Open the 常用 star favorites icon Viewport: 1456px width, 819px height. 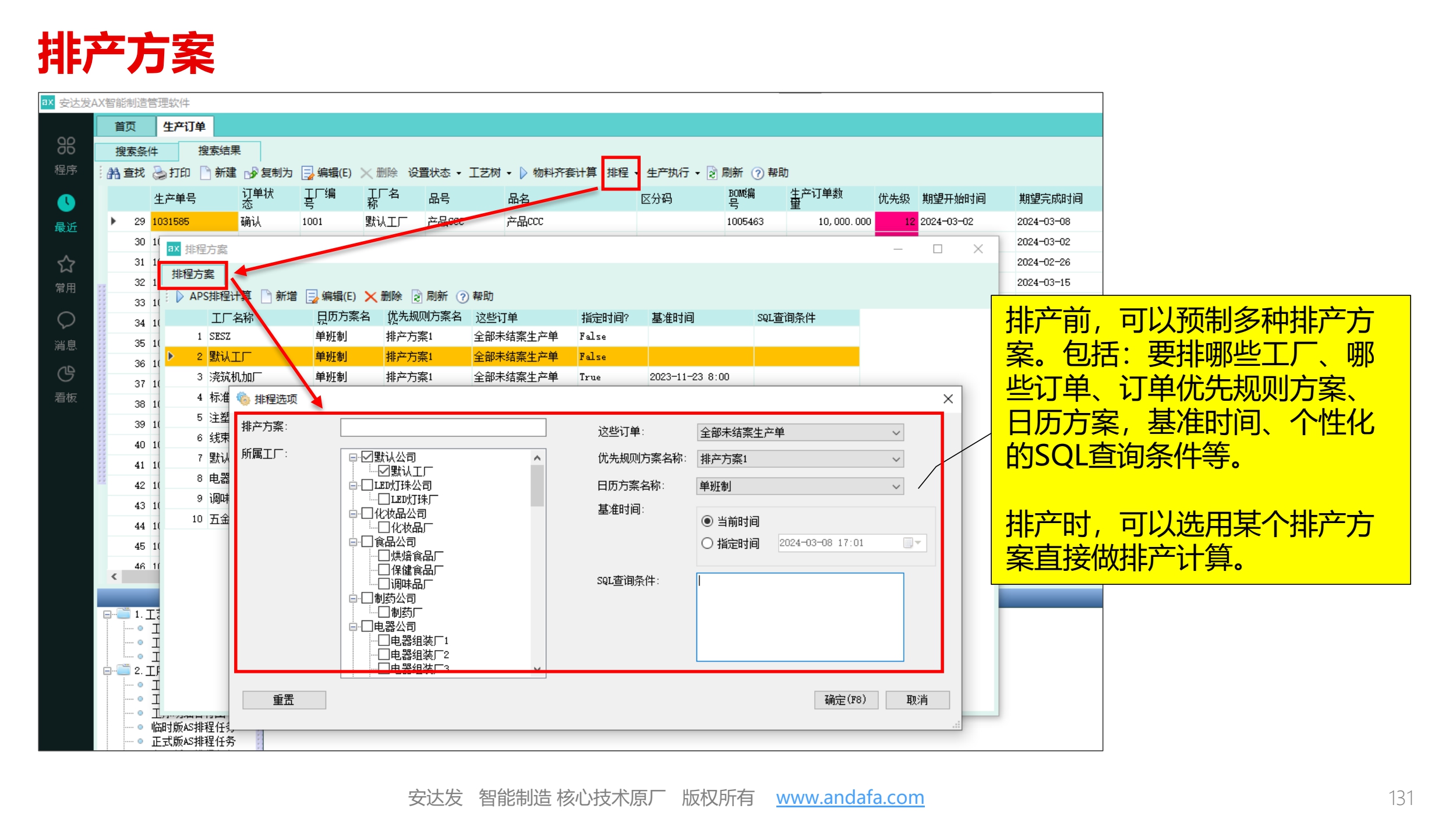point(66,264)
